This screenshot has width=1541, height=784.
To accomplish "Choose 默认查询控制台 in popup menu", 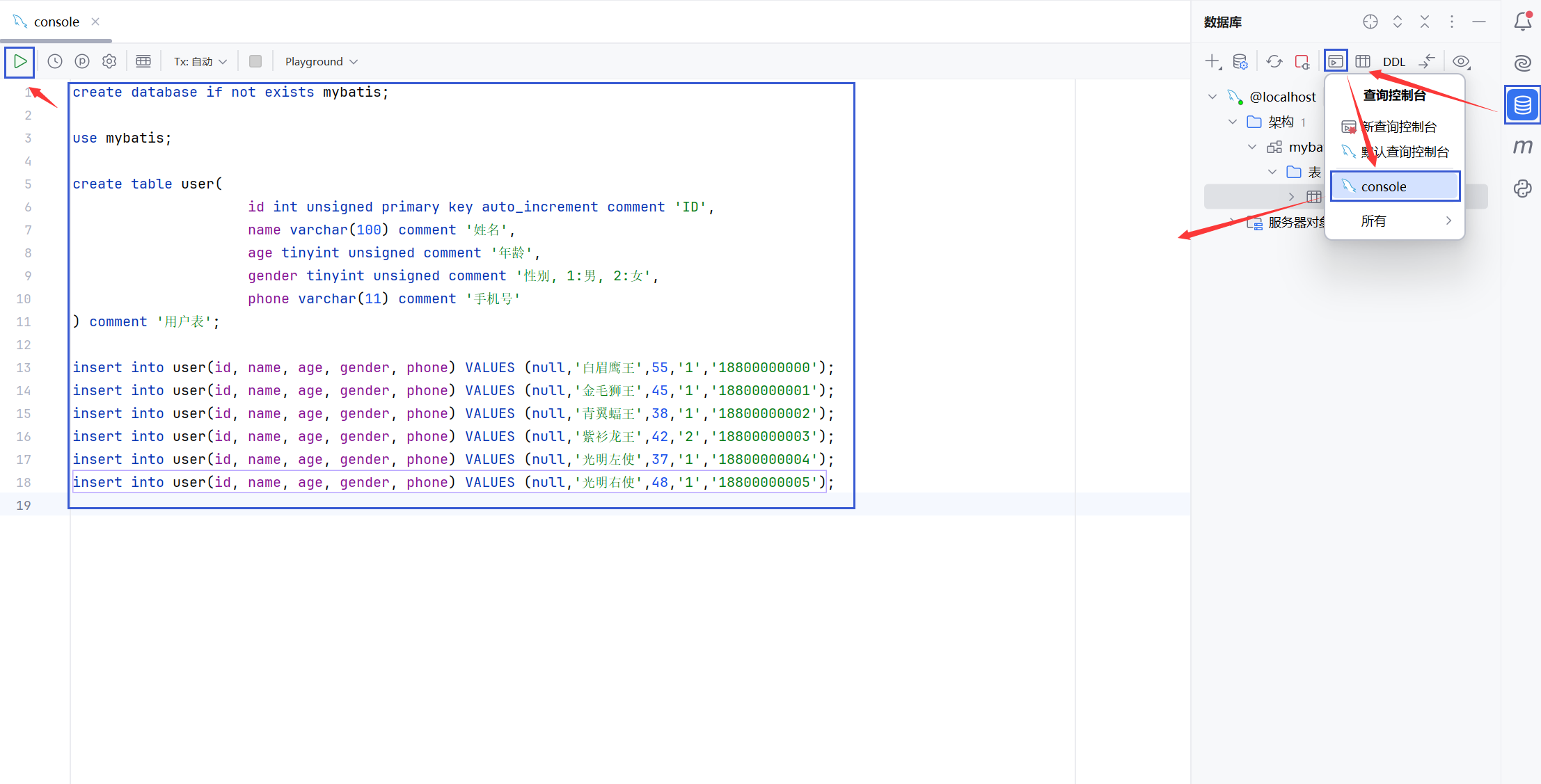I will coord(1395,152).
